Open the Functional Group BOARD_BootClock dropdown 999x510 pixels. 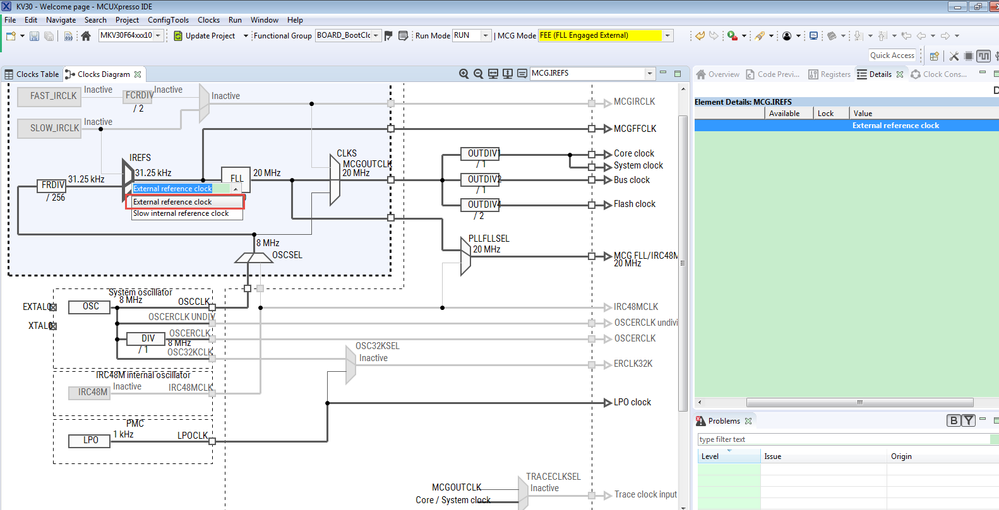[x=376, y=36]
